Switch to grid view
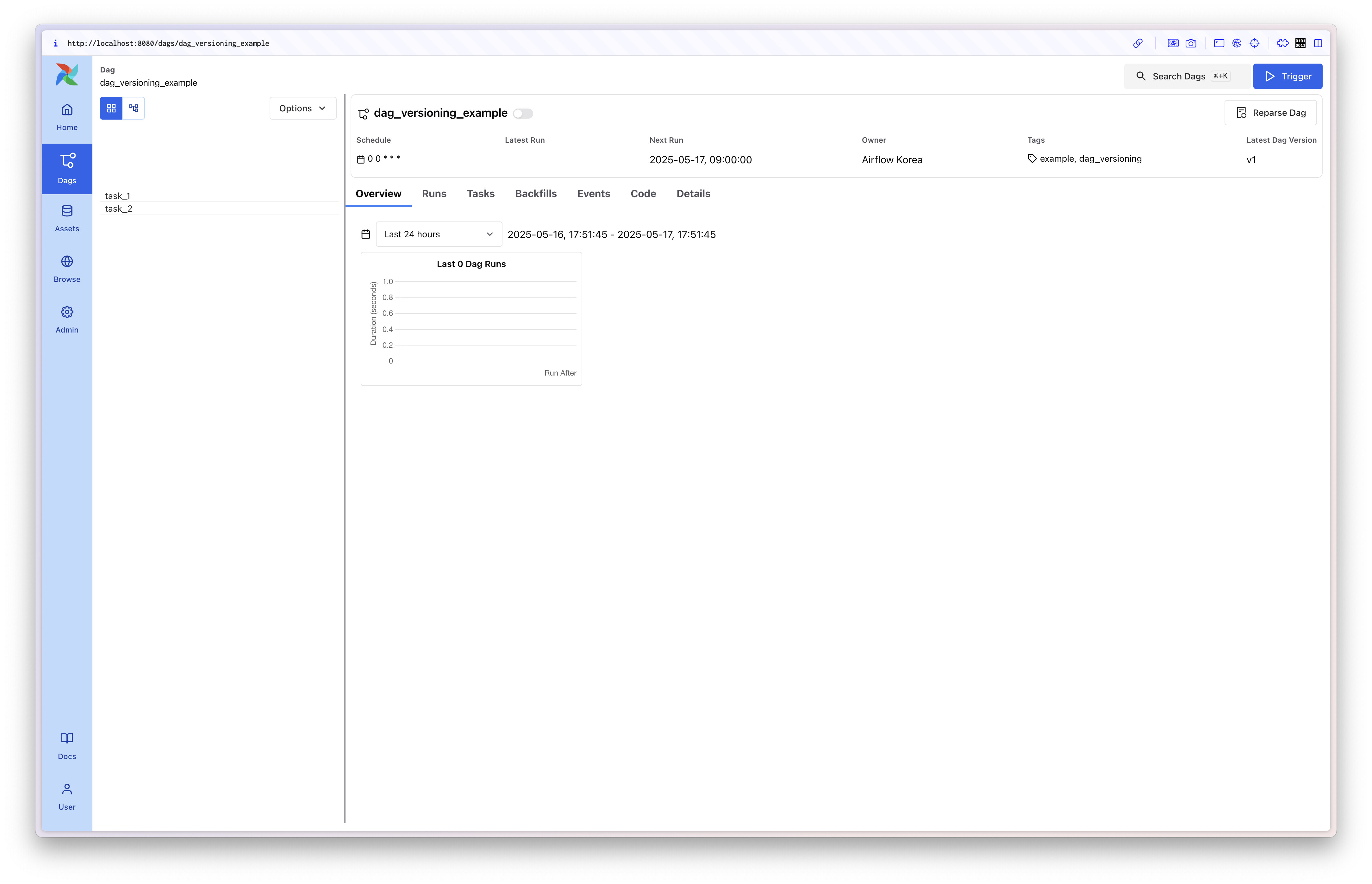Viewport: 1372px width, 884px height. click(111, 108)
